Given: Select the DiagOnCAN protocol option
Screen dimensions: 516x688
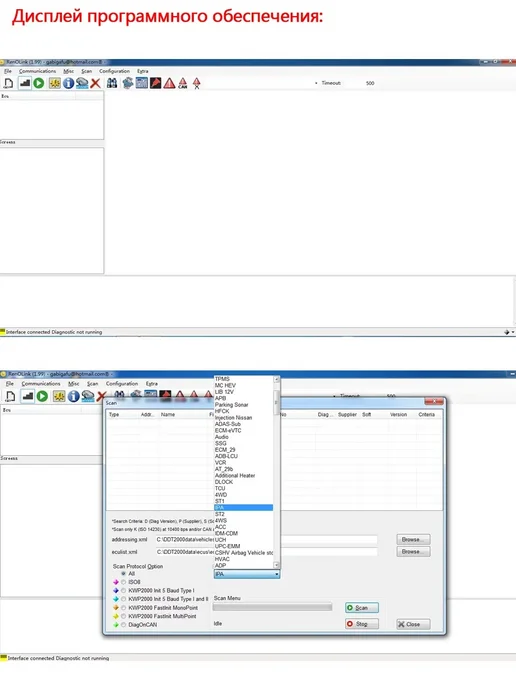Looking at the screenshot, I should [x=123, y=625].
